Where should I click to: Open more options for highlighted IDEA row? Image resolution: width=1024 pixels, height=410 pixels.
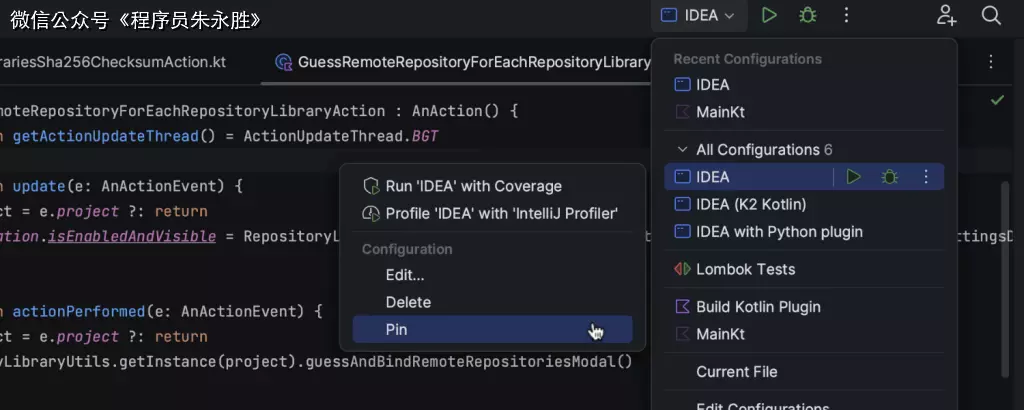[926, 177]
